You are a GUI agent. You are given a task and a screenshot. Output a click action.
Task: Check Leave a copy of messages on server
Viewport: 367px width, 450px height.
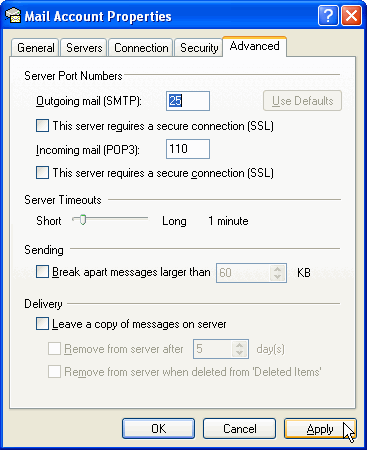pyautogui.click(x=42, y=324)
